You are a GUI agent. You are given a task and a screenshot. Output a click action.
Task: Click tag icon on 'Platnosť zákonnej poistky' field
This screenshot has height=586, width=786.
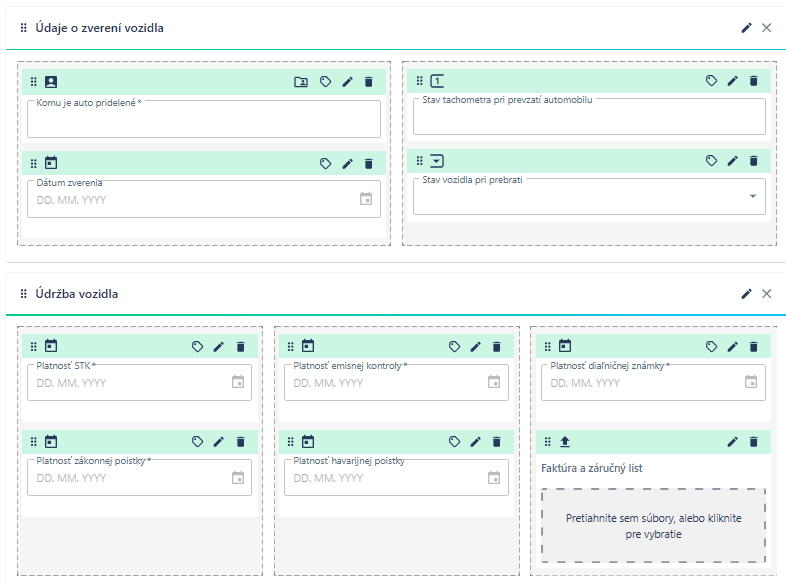point(197,442)
